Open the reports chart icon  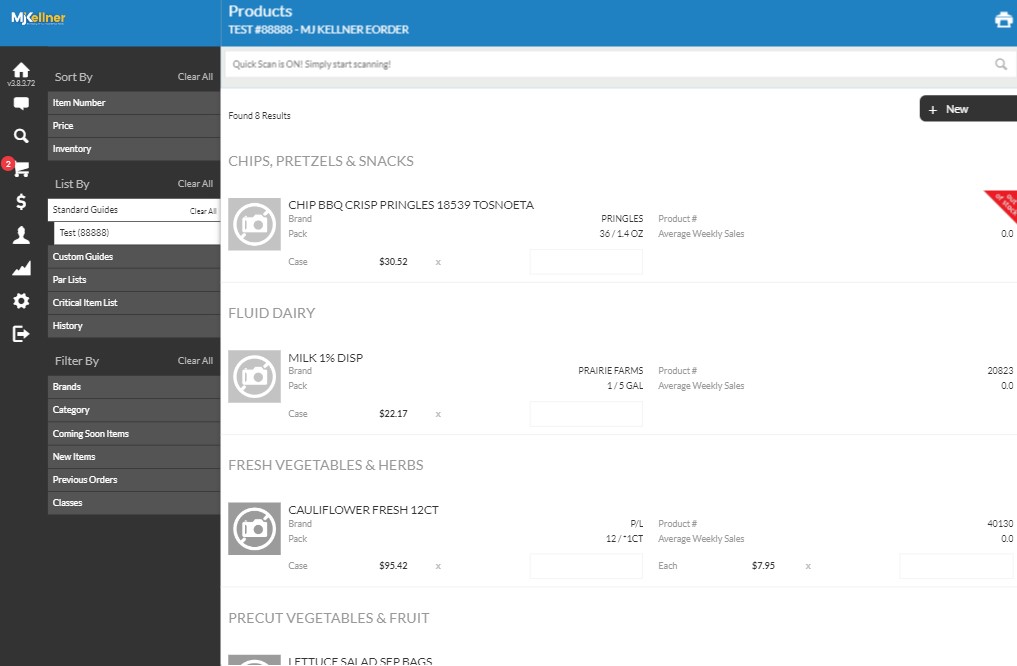(21, 268)
